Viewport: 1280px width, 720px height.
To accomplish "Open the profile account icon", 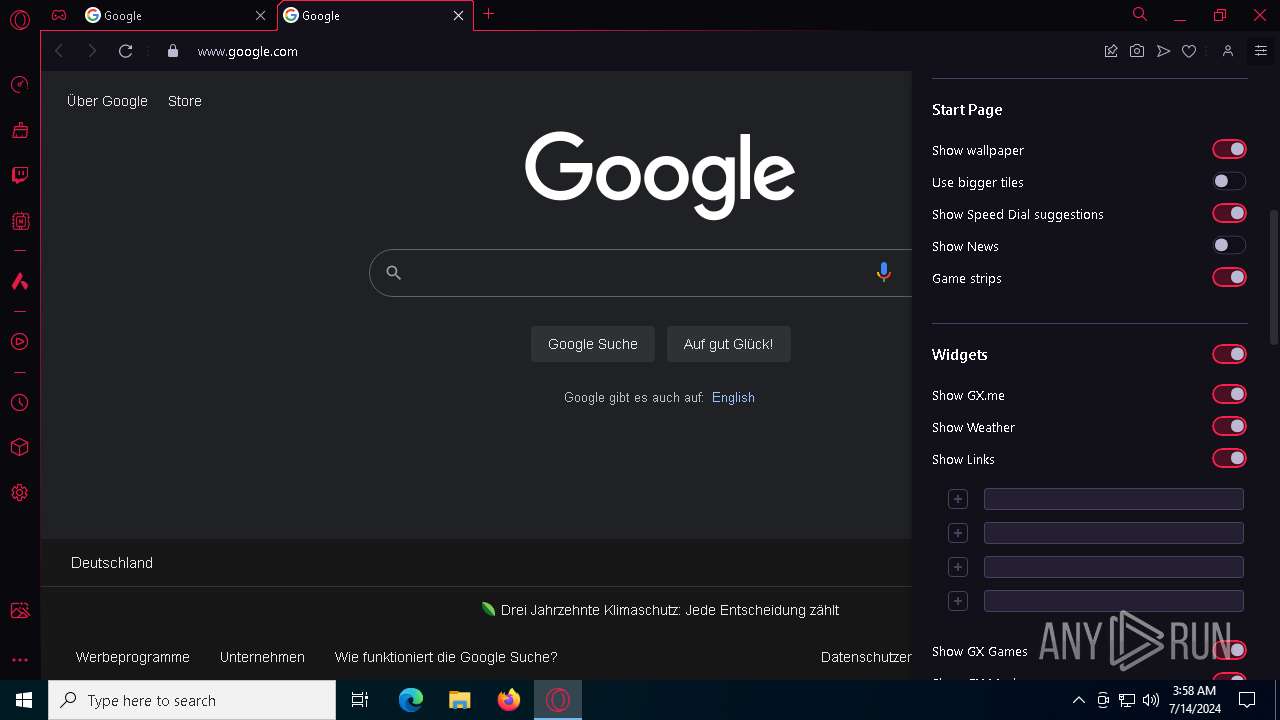I will (1228, 51).
